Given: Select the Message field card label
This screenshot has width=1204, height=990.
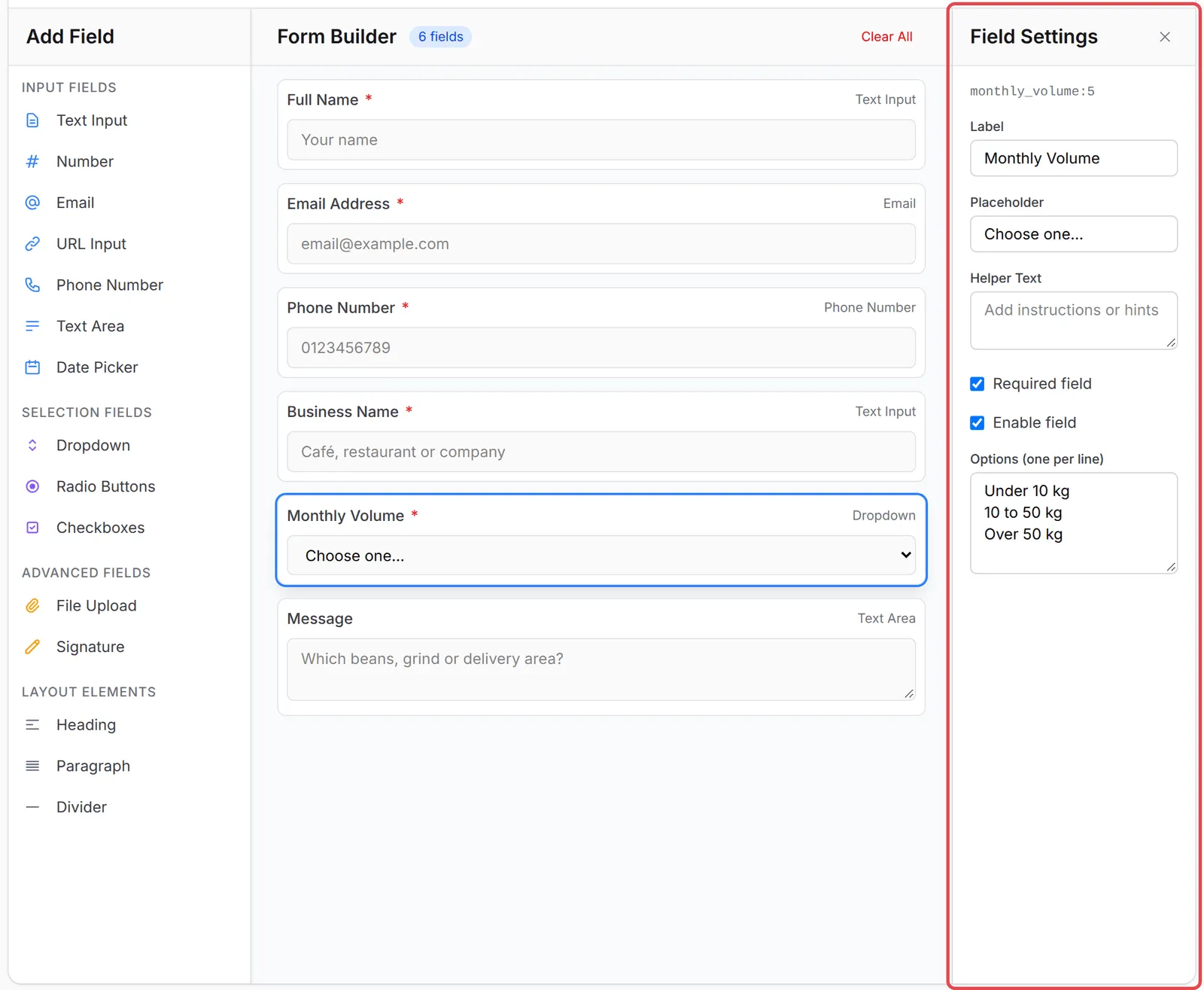Looking at the screenshot, I should [320, 619].
